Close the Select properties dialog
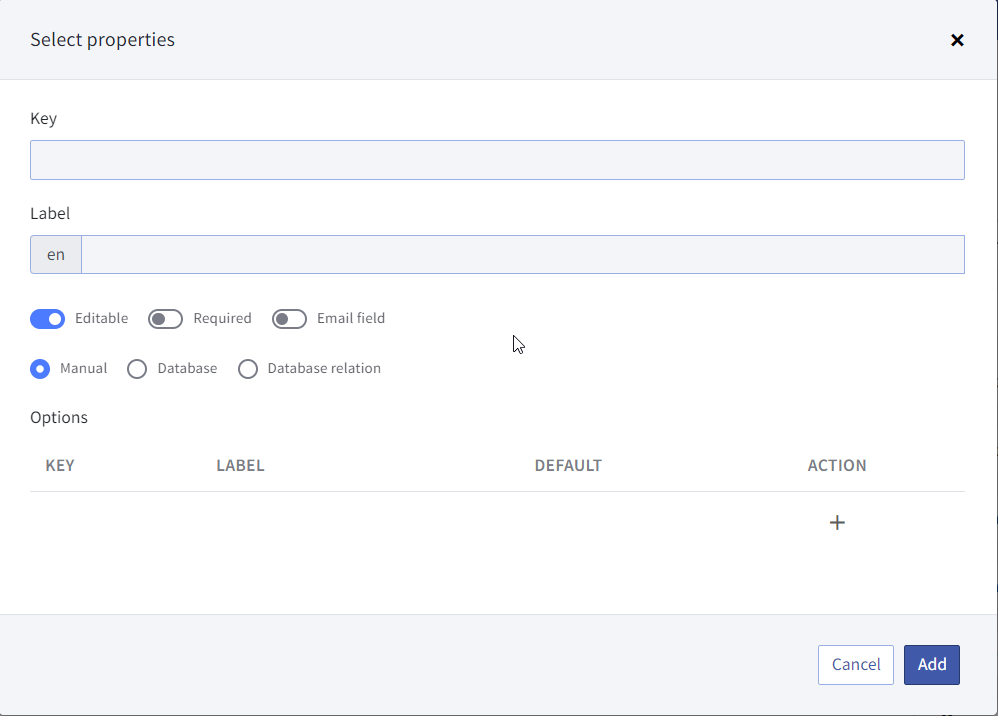998x716 pixels. (957, 40)
